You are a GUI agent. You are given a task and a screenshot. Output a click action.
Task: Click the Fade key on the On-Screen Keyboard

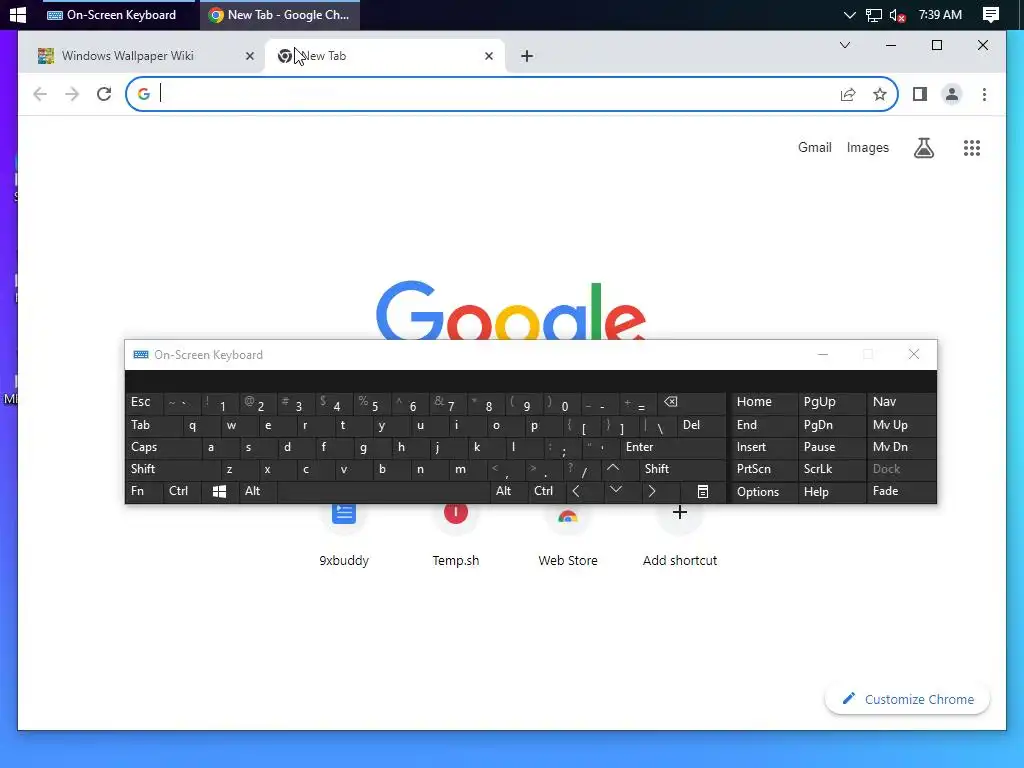click(901, 491)
